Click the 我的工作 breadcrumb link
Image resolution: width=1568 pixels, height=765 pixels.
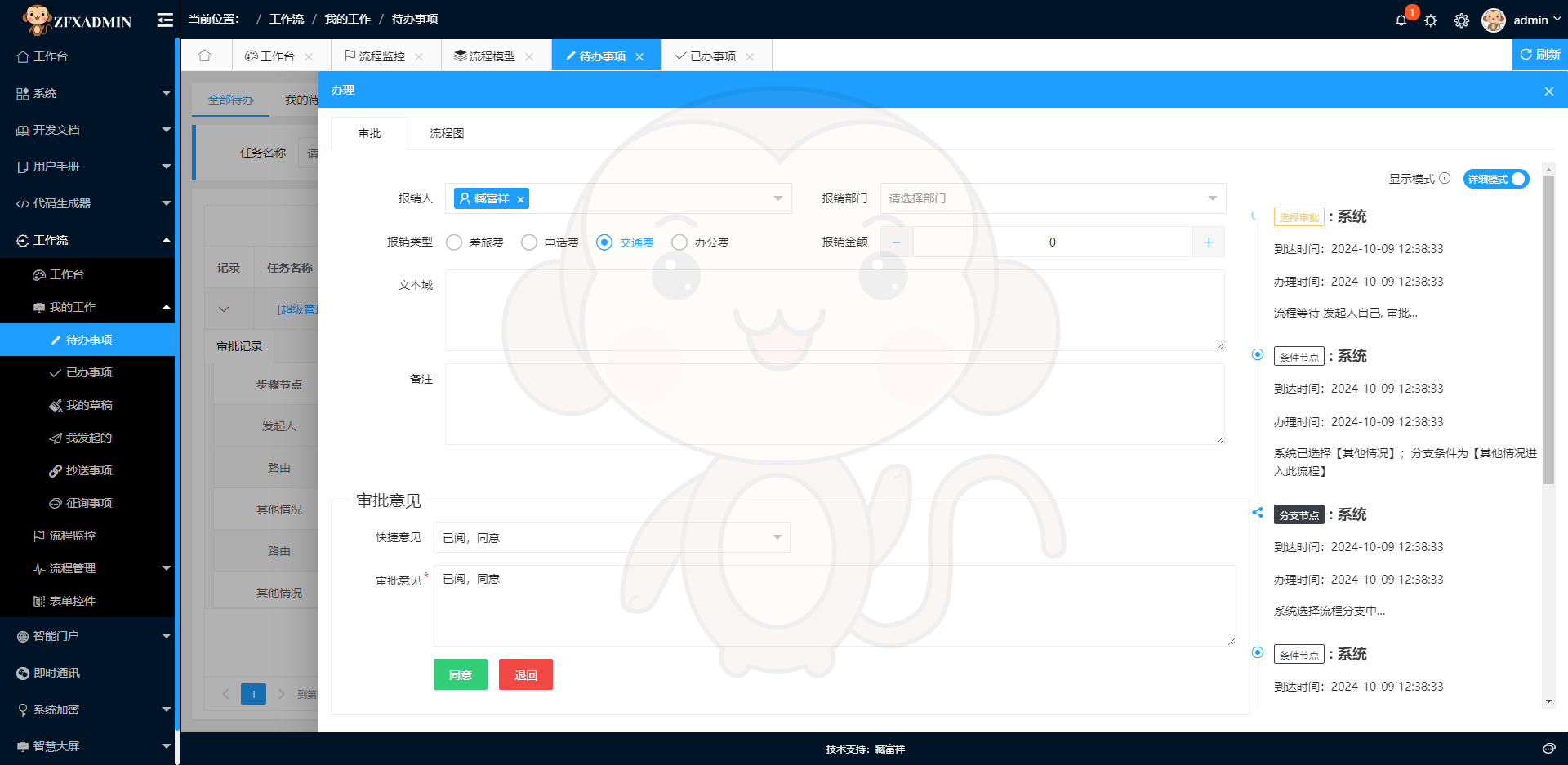[348, 19]
